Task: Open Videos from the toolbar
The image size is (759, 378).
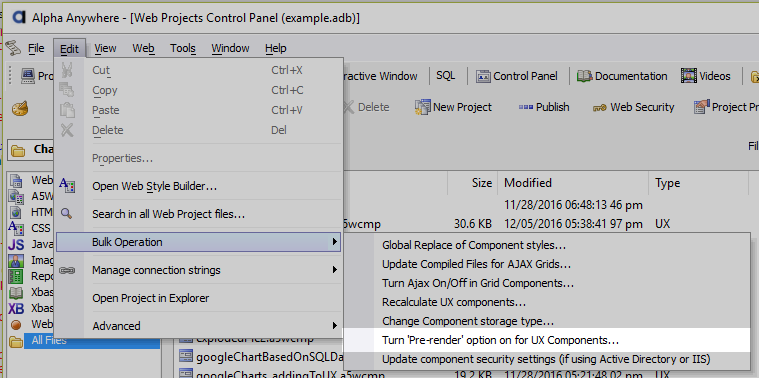Action: click(706, 76)
